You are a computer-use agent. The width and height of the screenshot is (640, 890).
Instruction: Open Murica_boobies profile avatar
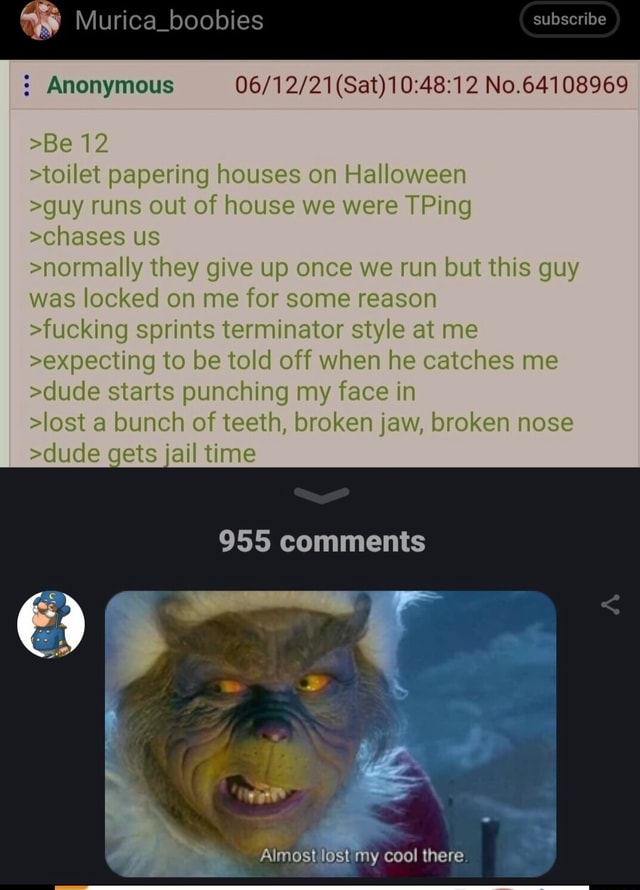click(40, 20)
